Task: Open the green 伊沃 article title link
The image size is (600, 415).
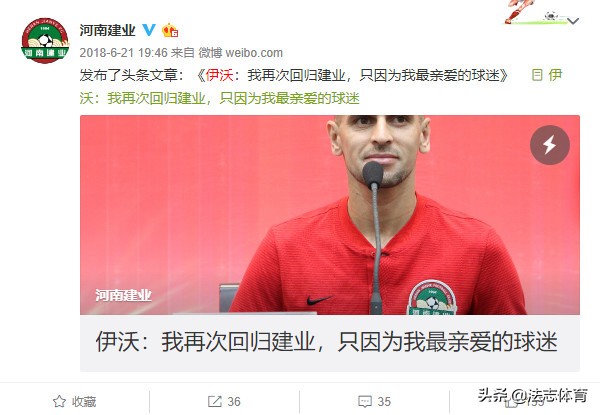Action: [x=220, y=98]
